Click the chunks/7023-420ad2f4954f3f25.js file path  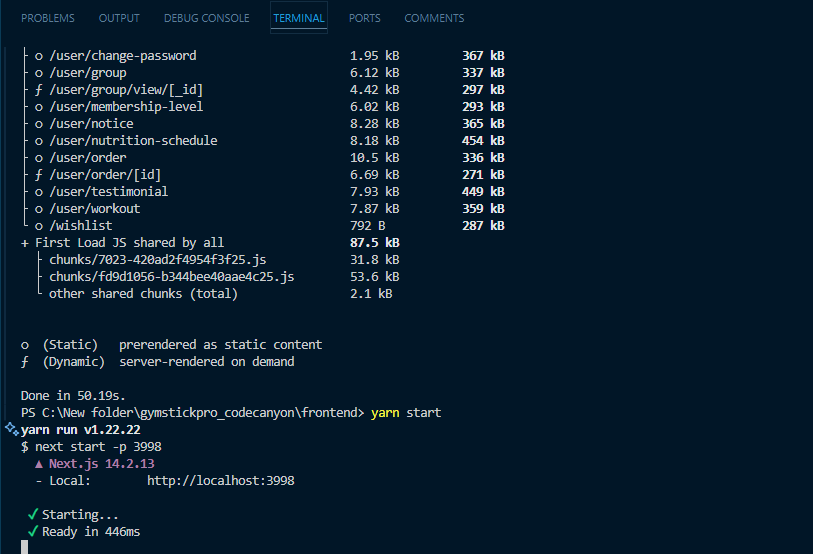coord(157,260)
